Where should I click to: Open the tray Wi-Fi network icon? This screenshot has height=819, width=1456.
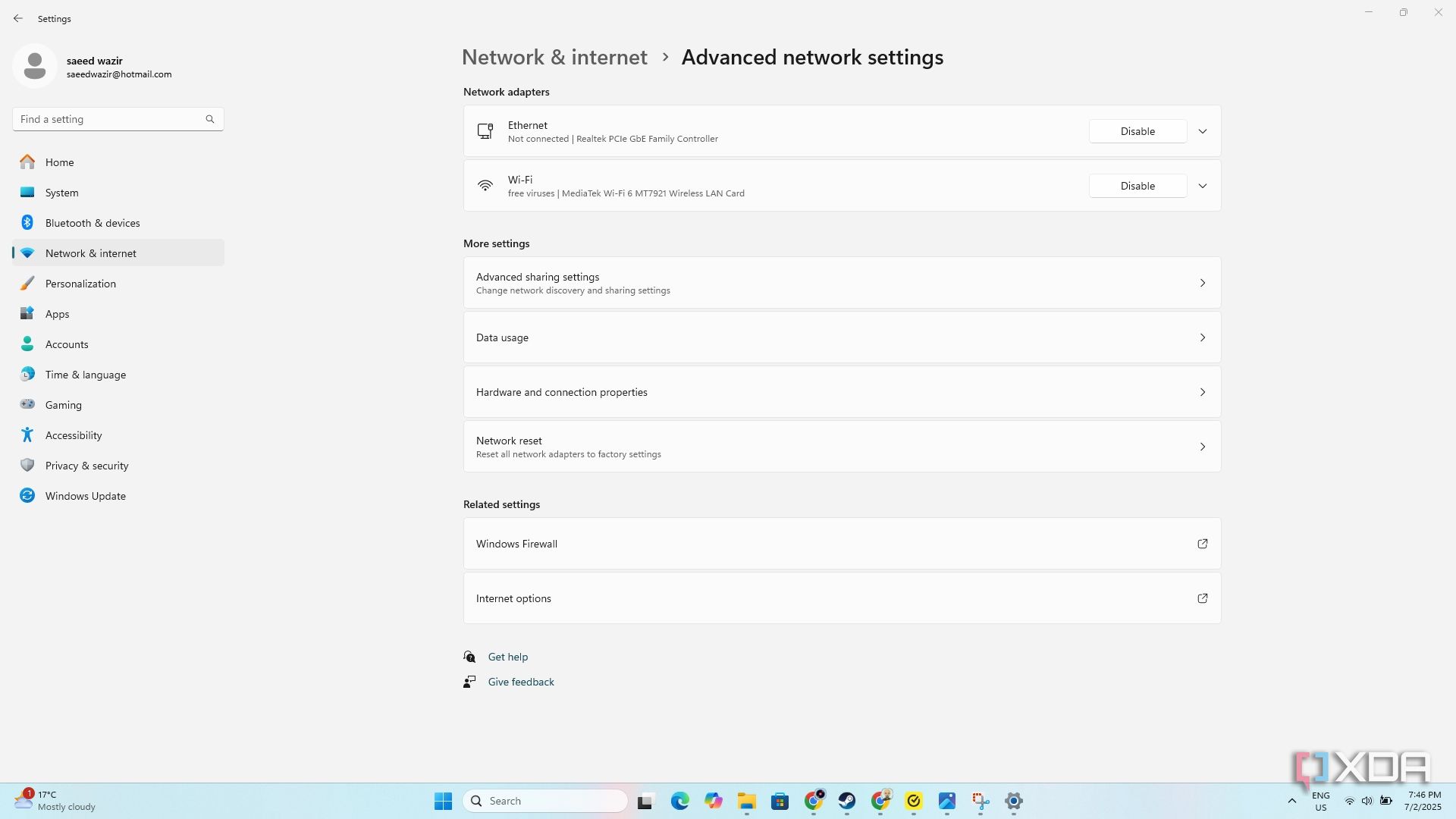click(x=1350, y=801)
